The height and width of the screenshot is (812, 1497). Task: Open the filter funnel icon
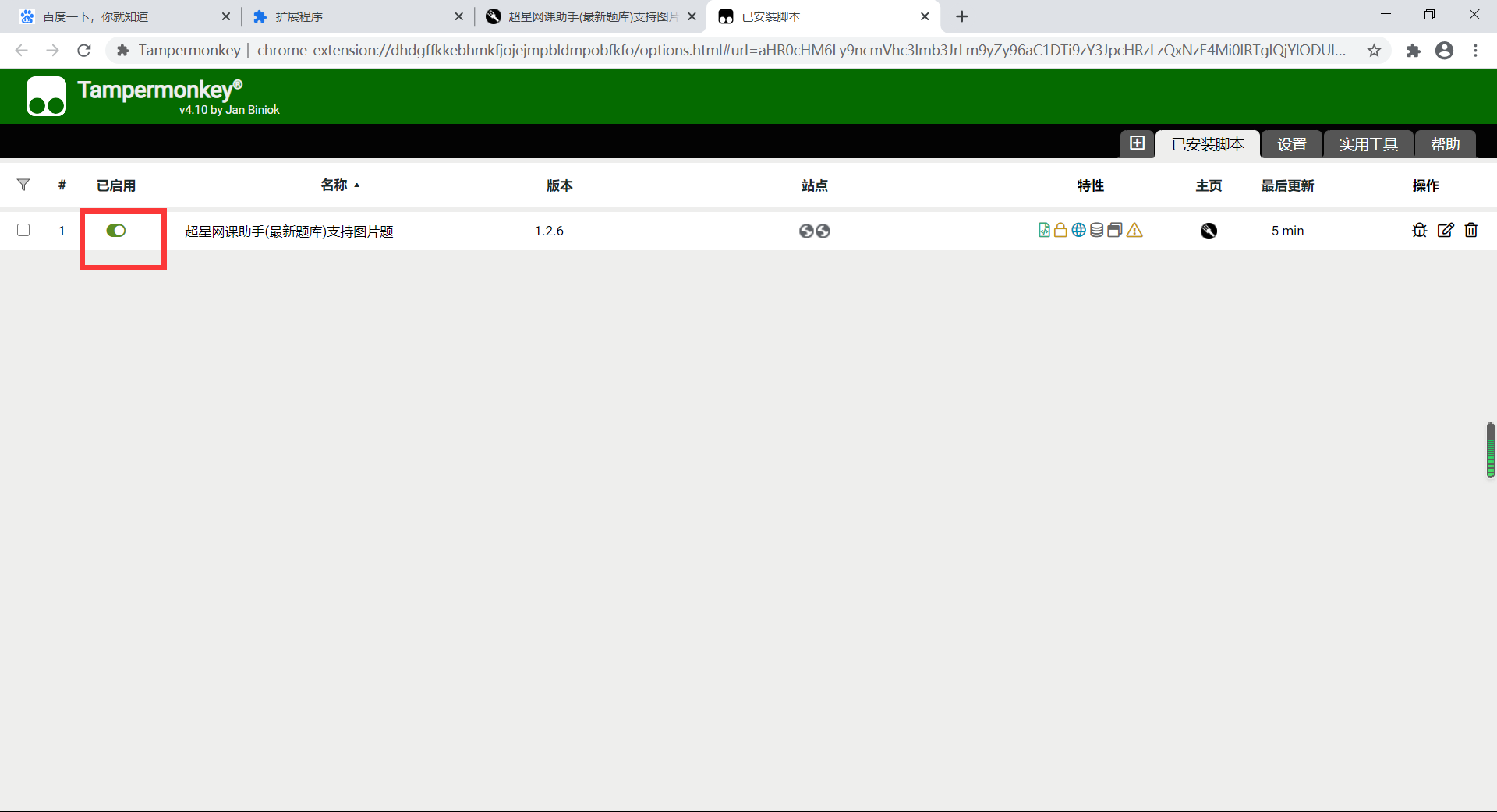pyautogui.click(x=23, y=185)
